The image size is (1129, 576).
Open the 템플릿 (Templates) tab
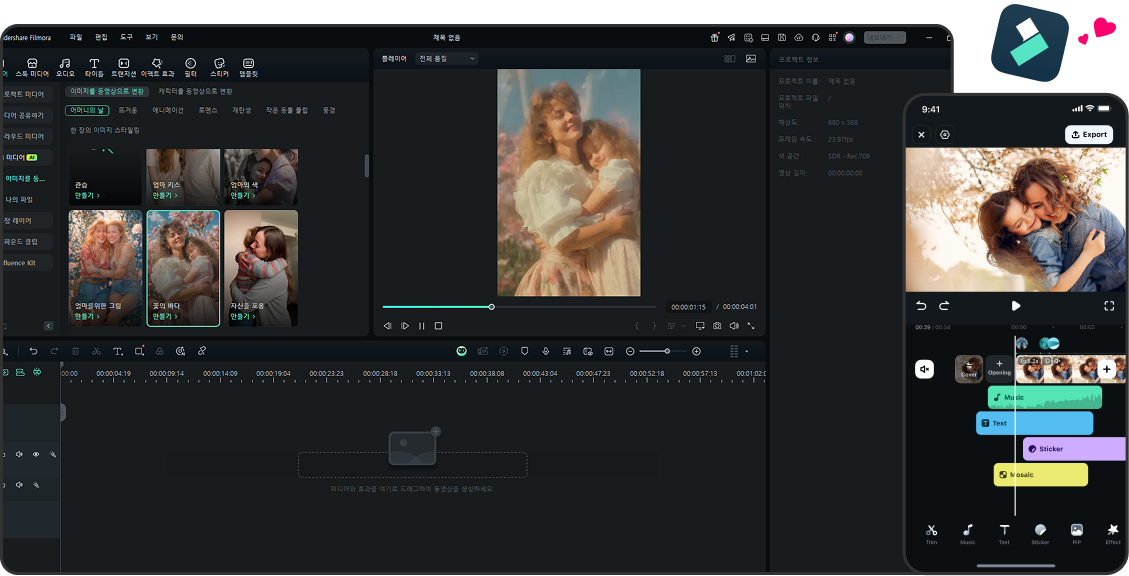point(248,68)
